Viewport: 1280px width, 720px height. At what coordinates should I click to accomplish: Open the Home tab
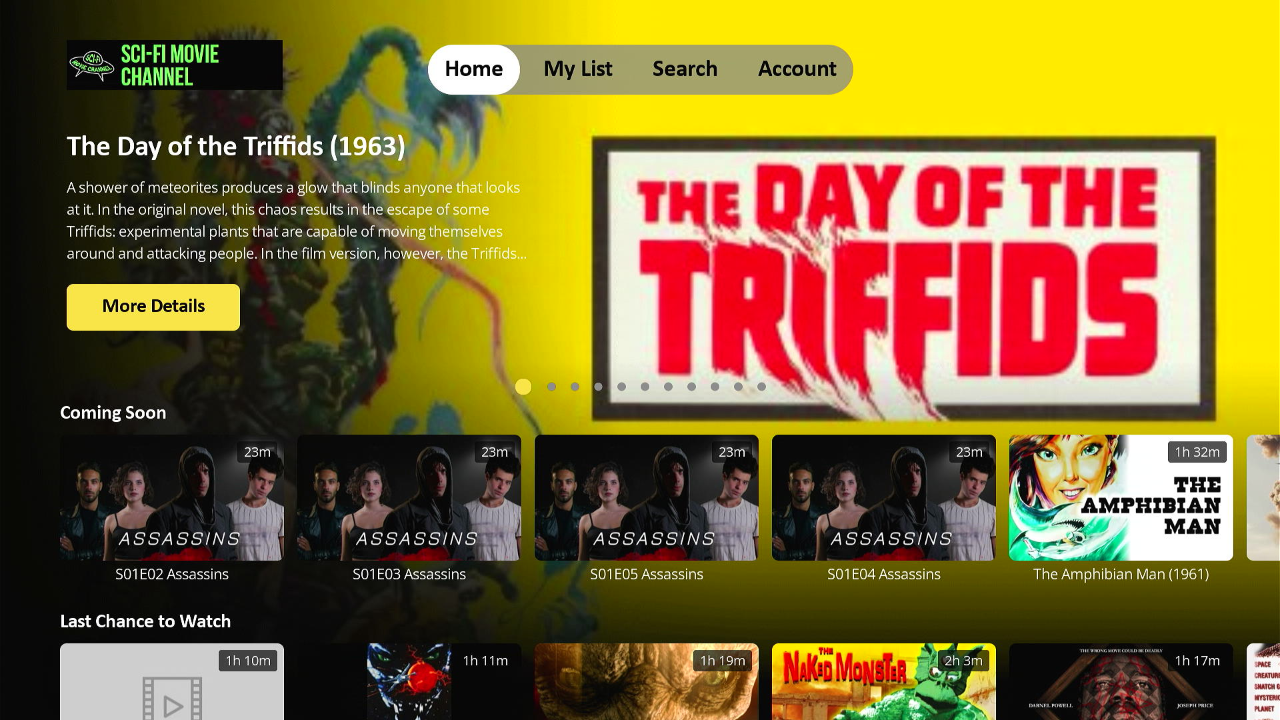474,69
